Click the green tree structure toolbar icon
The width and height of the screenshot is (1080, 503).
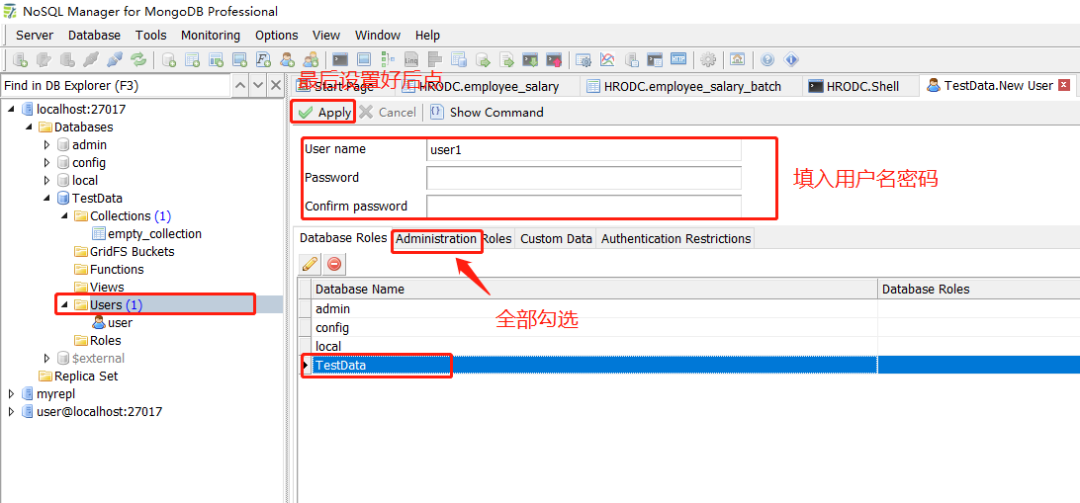[387, 59]
